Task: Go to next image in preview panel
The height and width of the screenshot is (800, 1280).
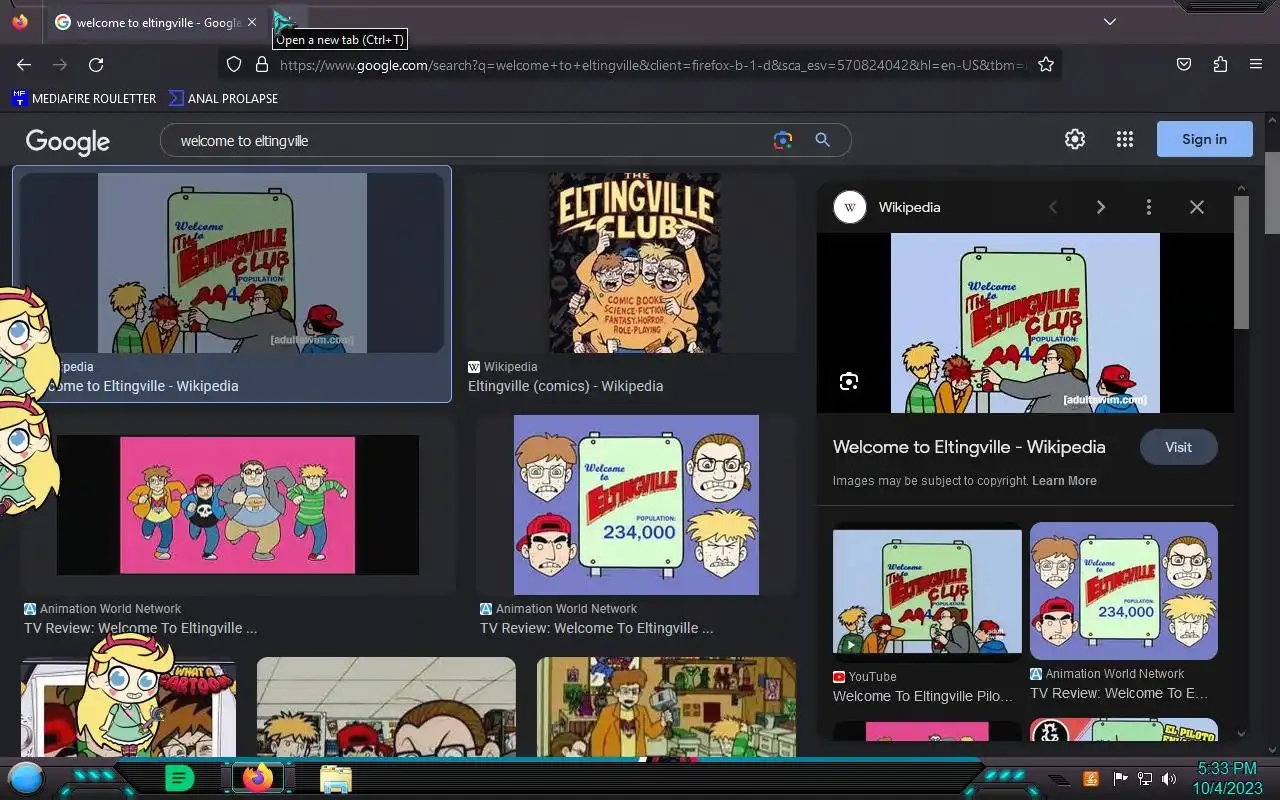Action: (1101, 207)
